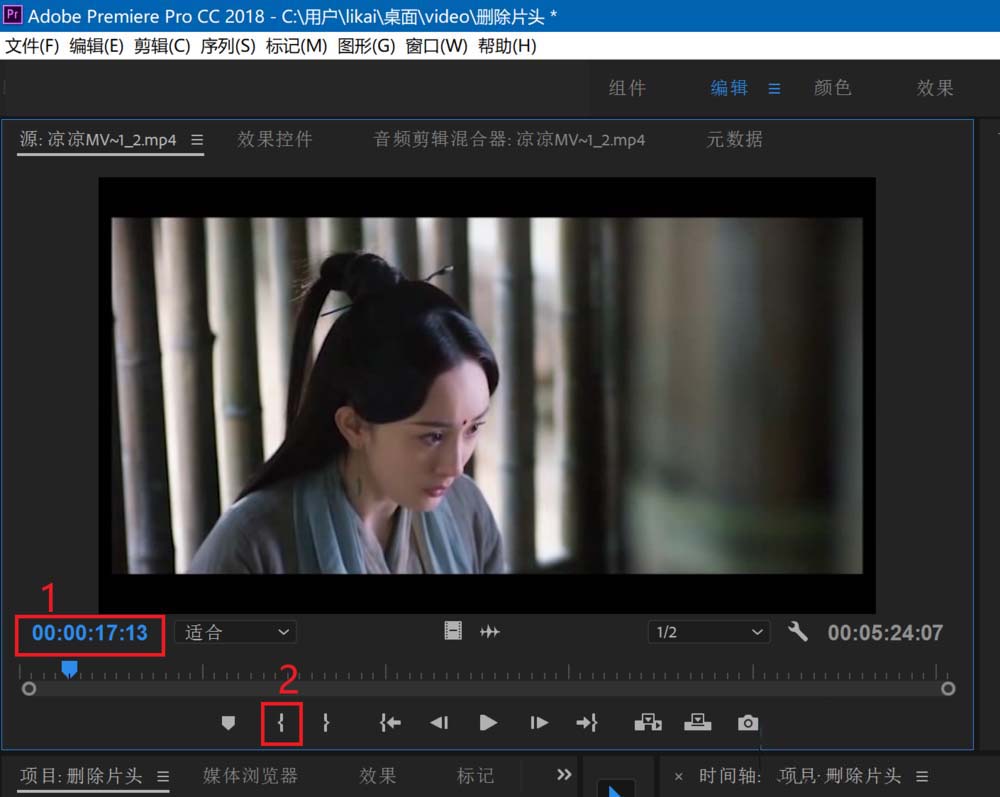Click the source monitor zoom scroll bar
The height and width of the screenshot is (797, 1000).
coord(489,689)
